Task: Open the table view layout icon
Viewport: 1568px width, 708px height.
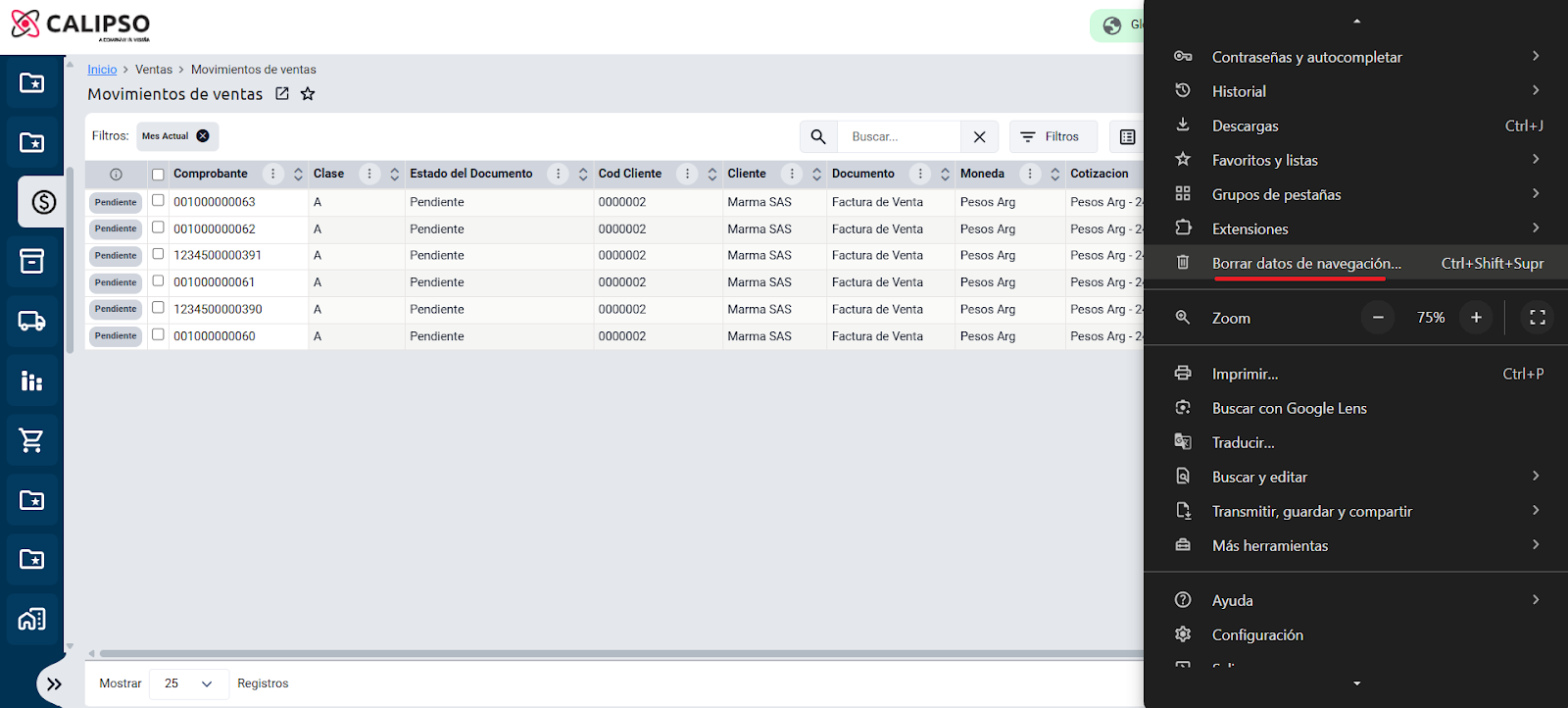Action: 1127,136
